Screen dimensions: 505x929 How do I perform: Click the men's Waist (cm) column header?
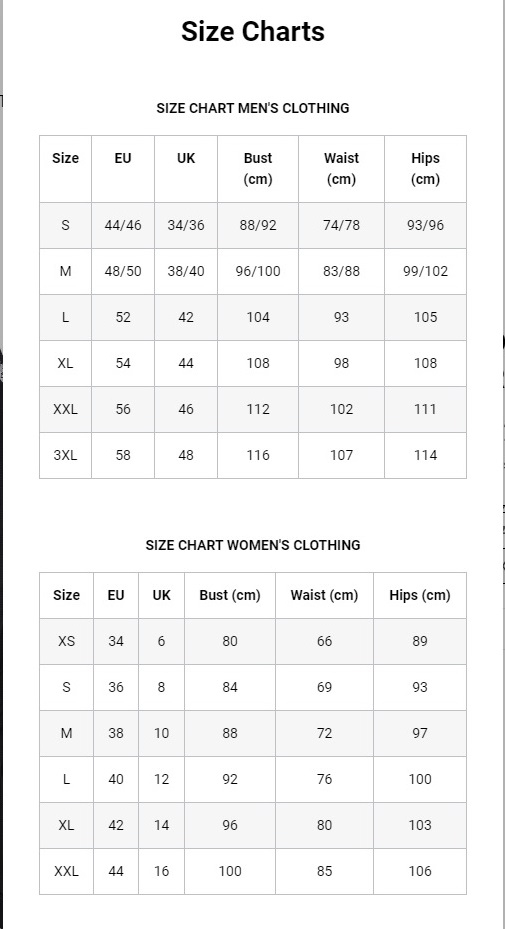coord(341,169)
